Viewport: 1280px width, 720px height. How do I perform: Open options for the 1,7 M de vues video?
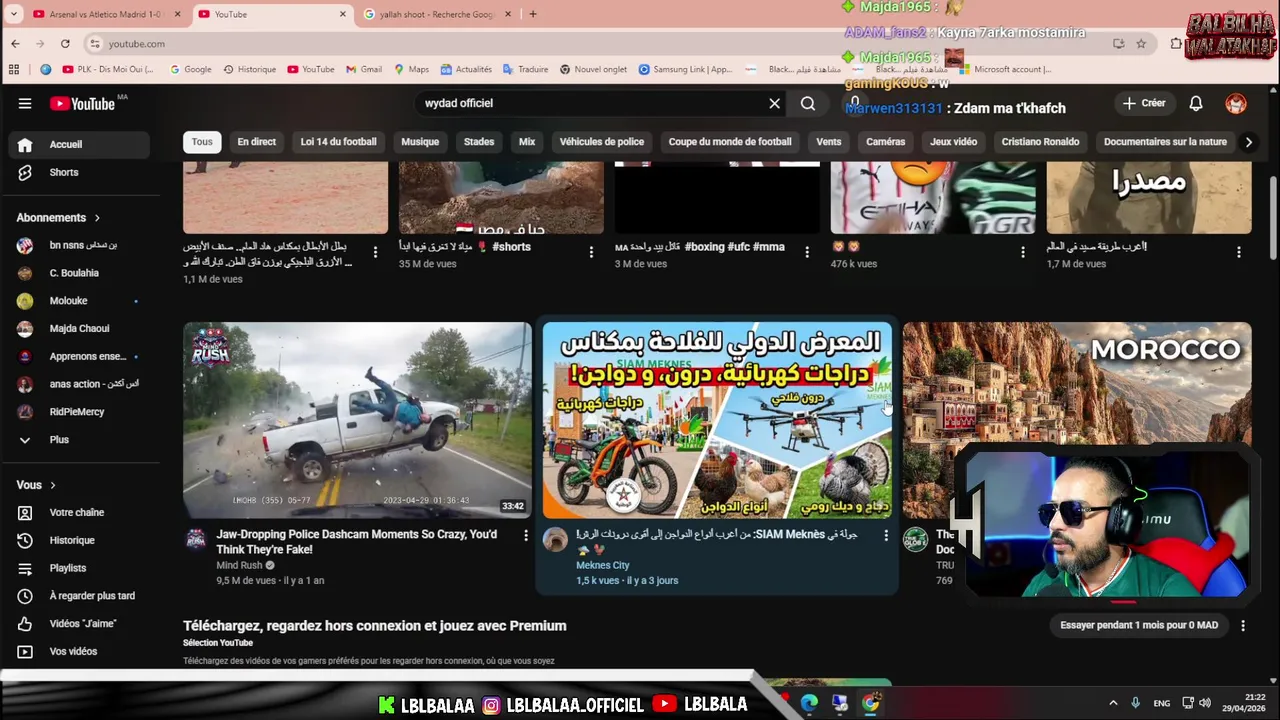1238,252
